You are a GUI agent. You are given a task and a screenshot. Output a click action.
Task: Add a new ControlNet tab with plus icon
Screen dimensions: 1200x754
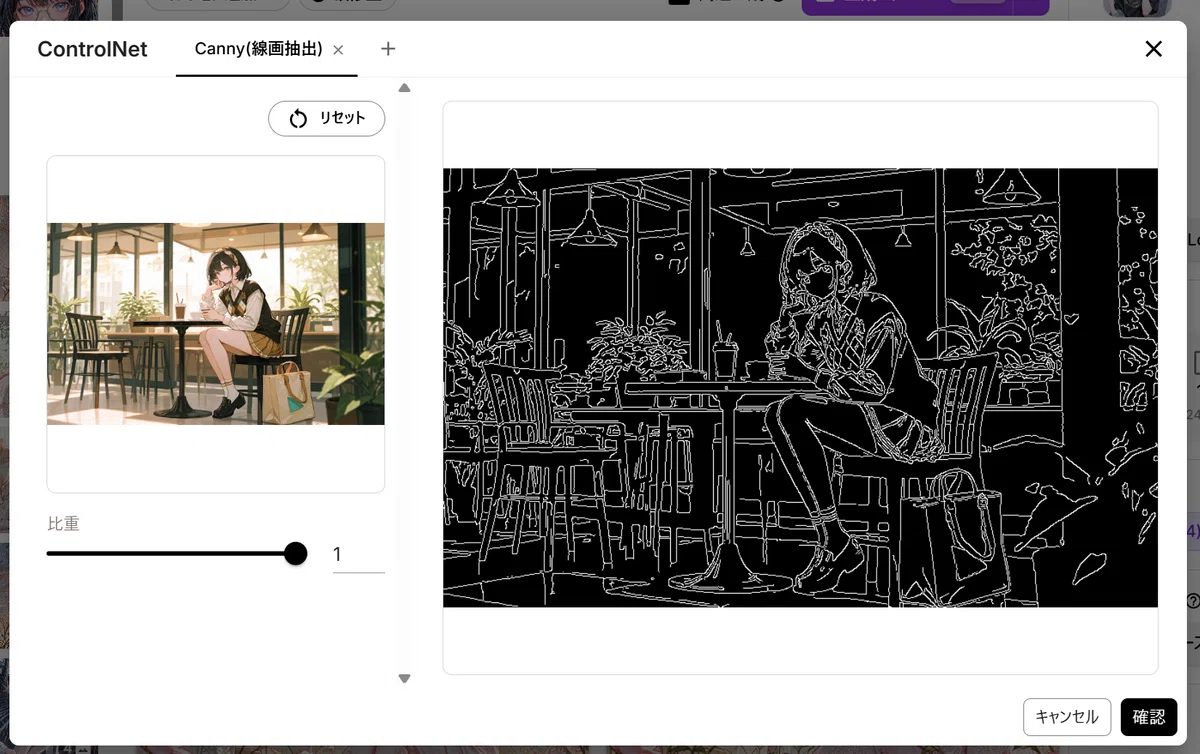[388, 49]
